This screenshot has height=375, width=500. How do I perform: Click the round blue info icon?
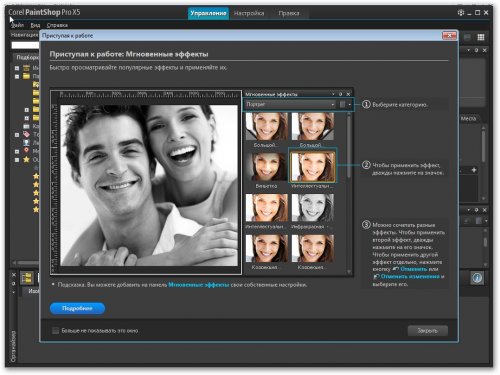(477, 278)
